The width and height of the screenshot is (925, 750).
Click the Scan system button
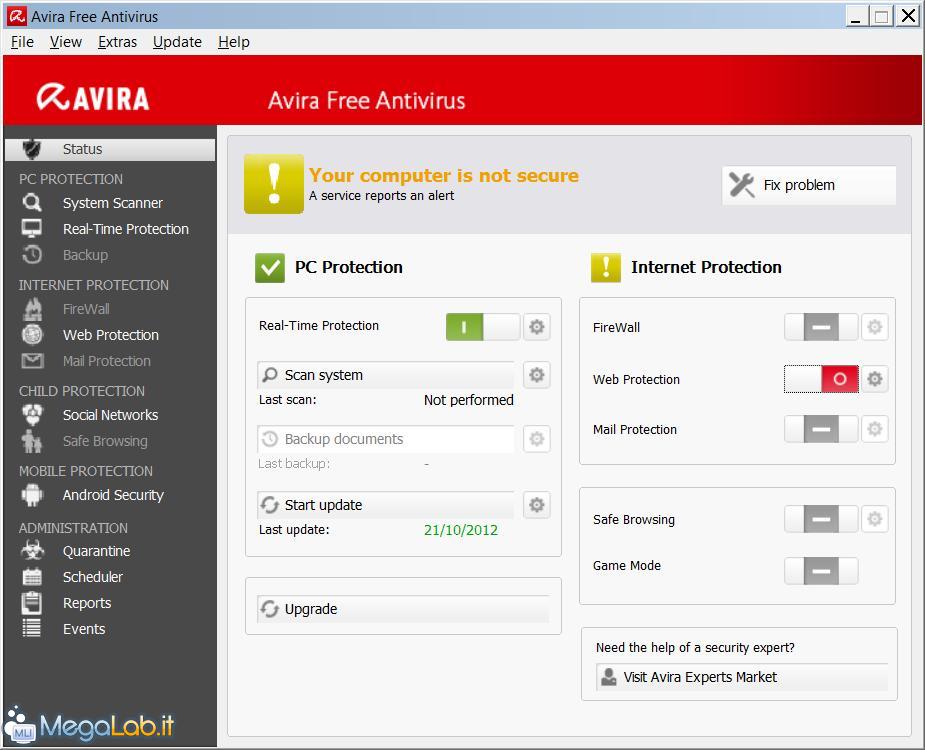pos(386,375)
